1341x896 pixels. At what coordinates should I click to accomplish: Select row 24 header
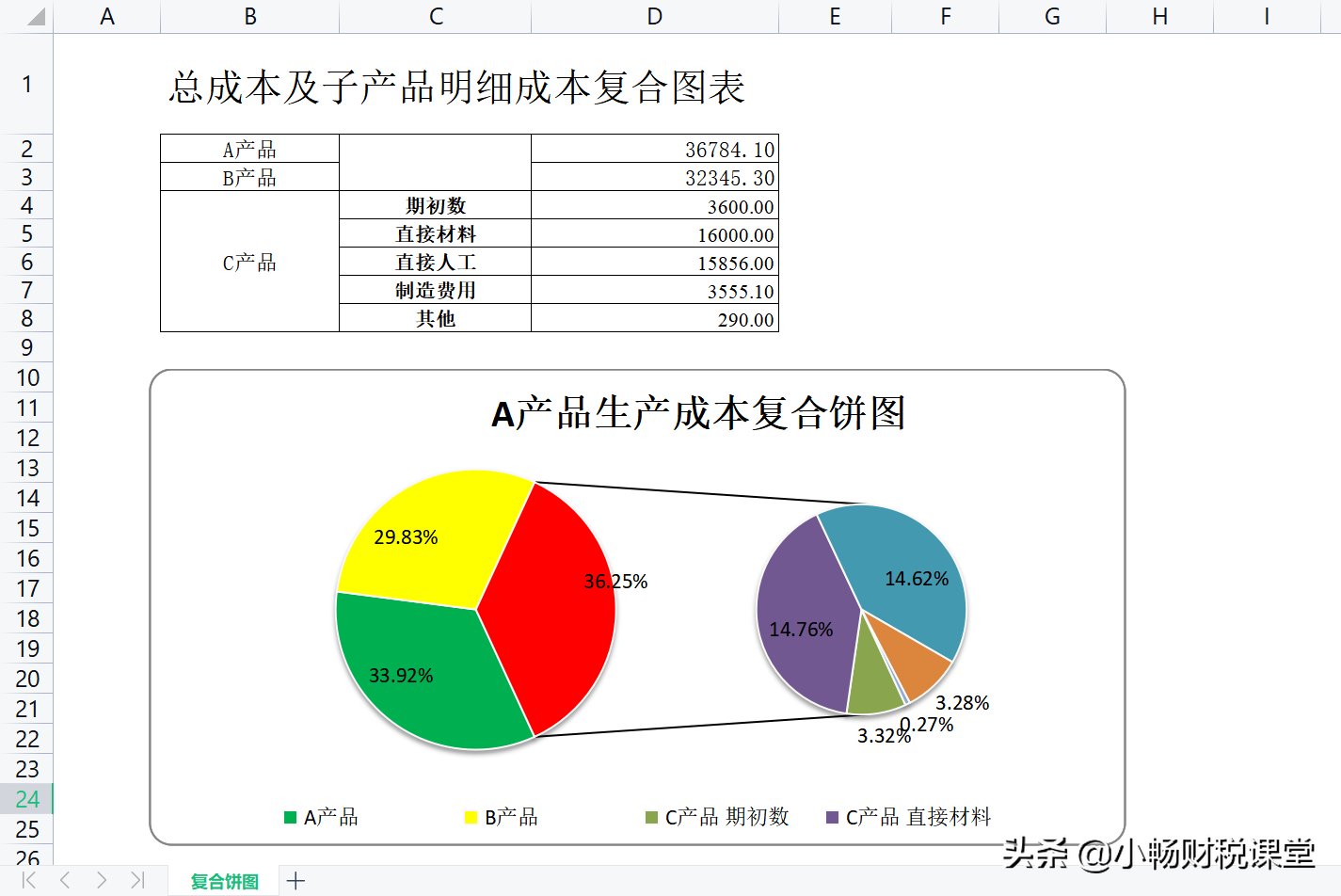point(27,799)
